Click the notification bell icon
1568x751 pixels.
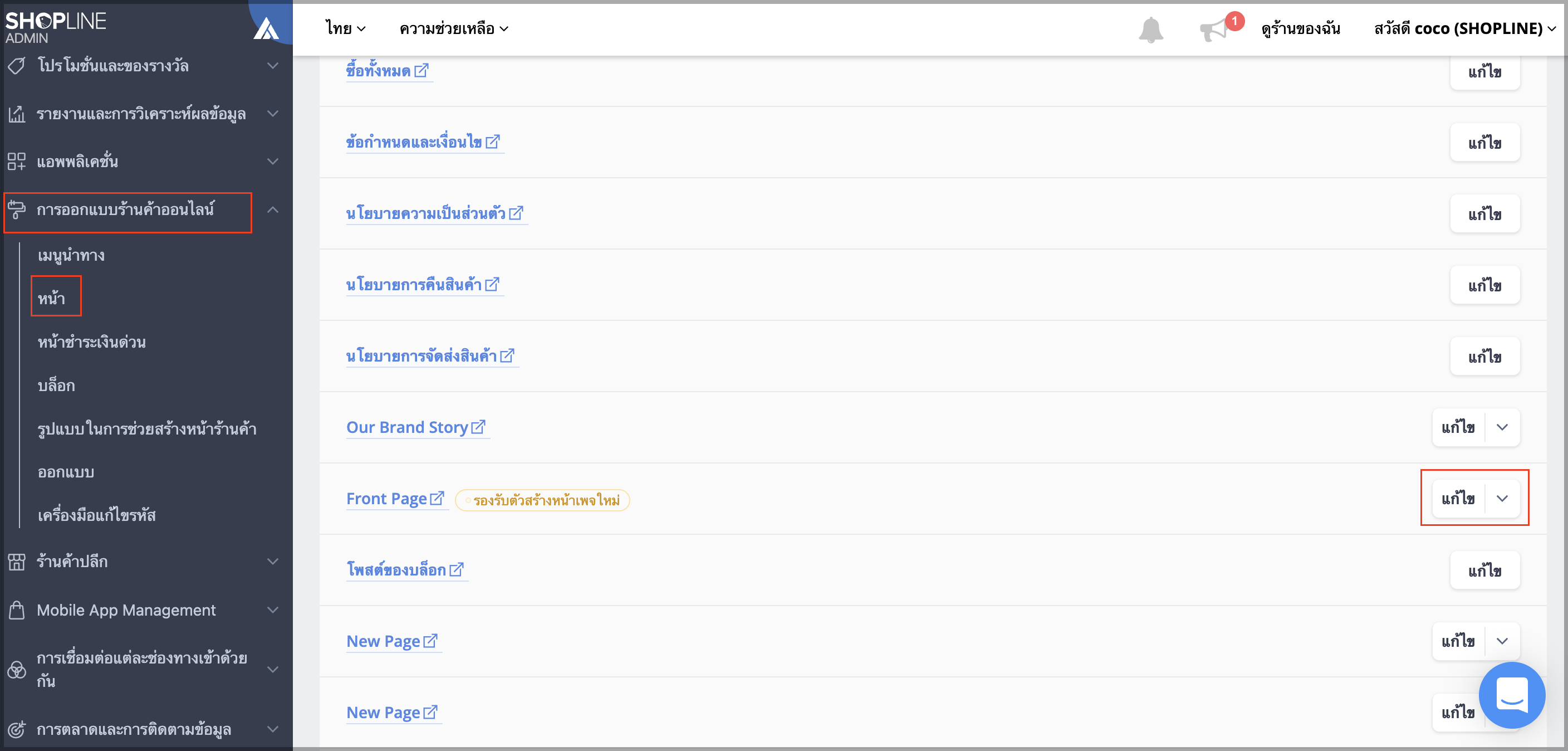(1150, 29)
